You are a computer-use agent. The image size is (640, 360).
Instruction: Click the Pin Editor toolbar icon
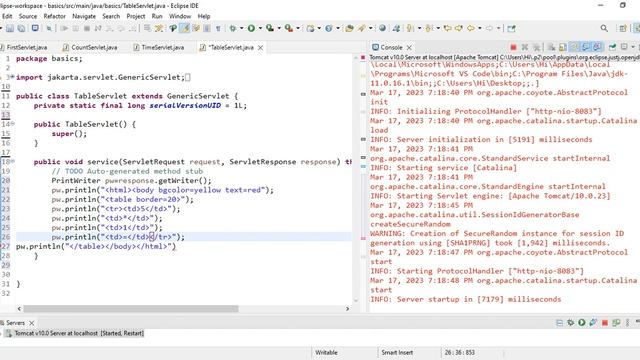pyautogui.click(x=511, y=28)
